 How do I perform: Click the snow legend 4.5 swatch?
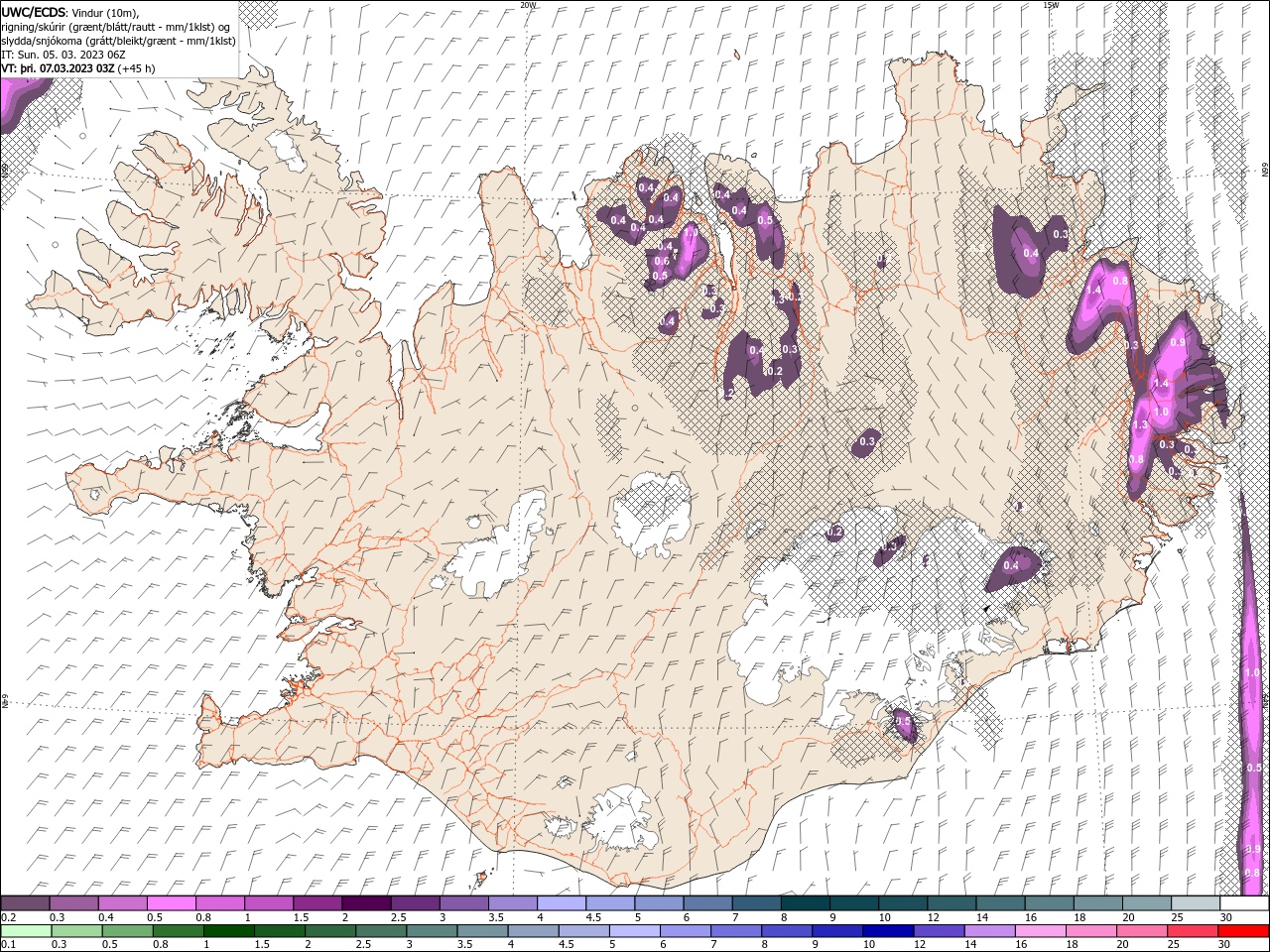tap(609, 903)
